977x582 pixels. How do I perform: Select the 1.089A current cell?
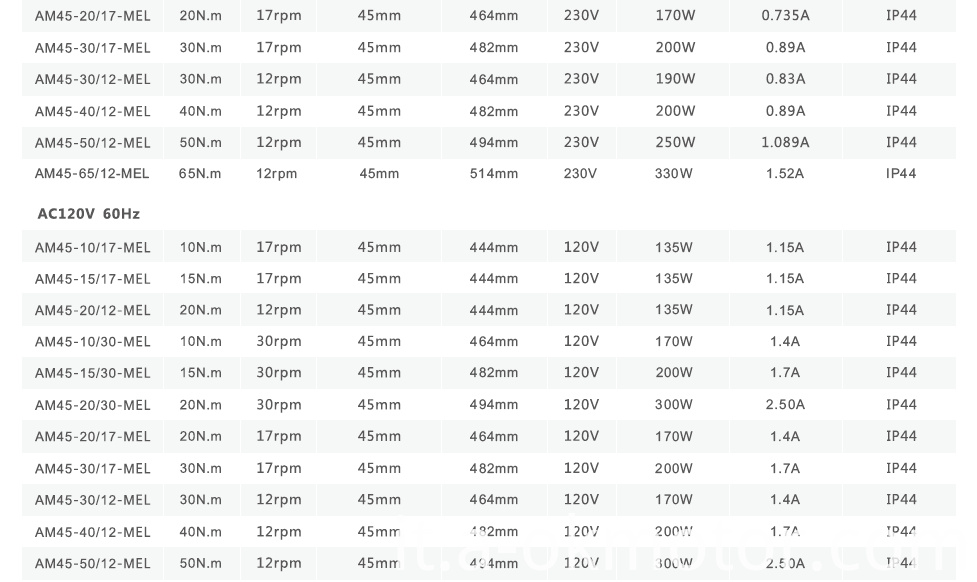click(785, 142)
